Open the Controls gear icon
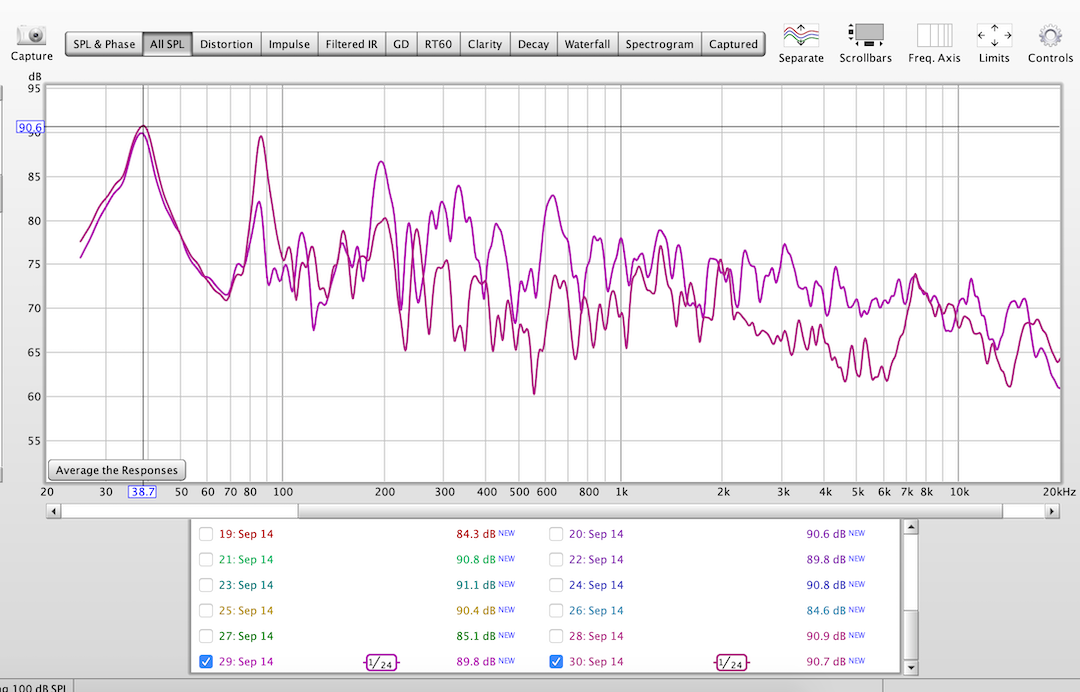This screenshot has height=692, width=1080. [x=1050, y=36]
